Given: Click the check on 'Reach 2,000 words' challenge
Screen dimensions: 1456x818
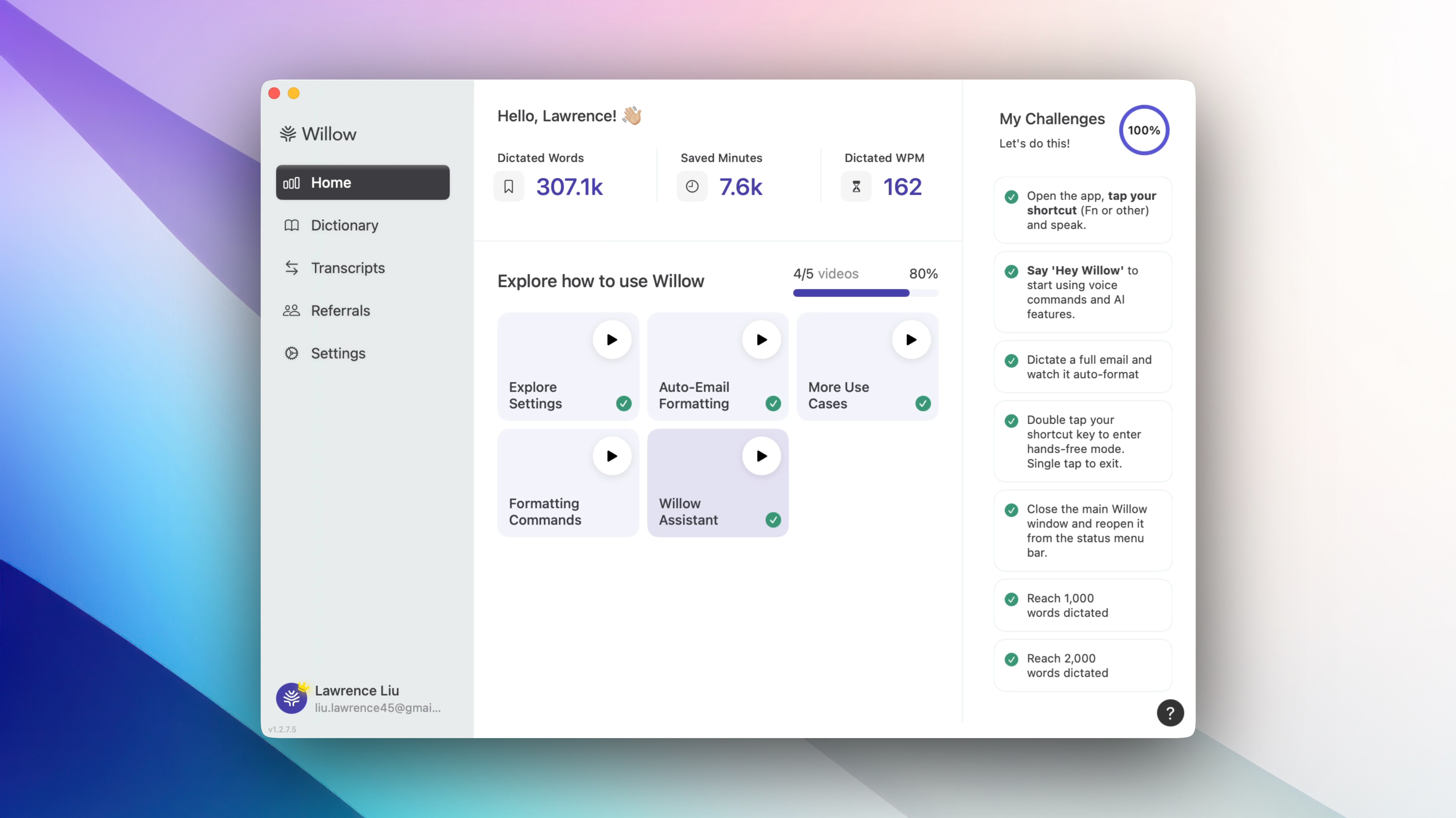Looking at the screenshot, I should point(1011,659).
